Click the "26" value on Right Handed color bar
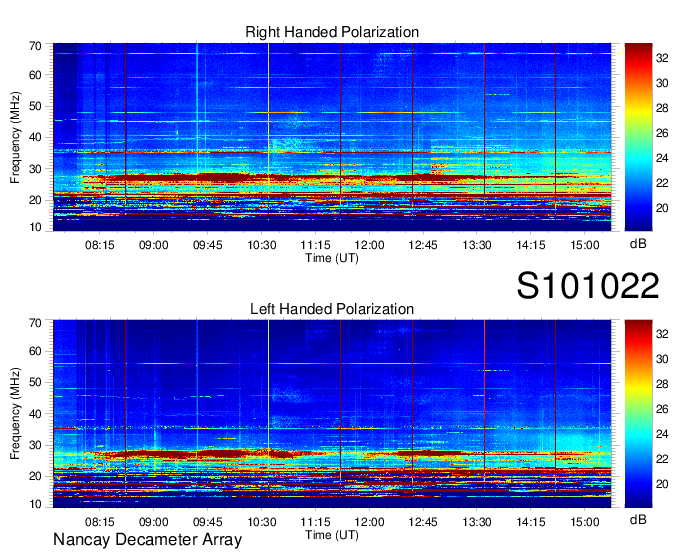 coord(662,133)
